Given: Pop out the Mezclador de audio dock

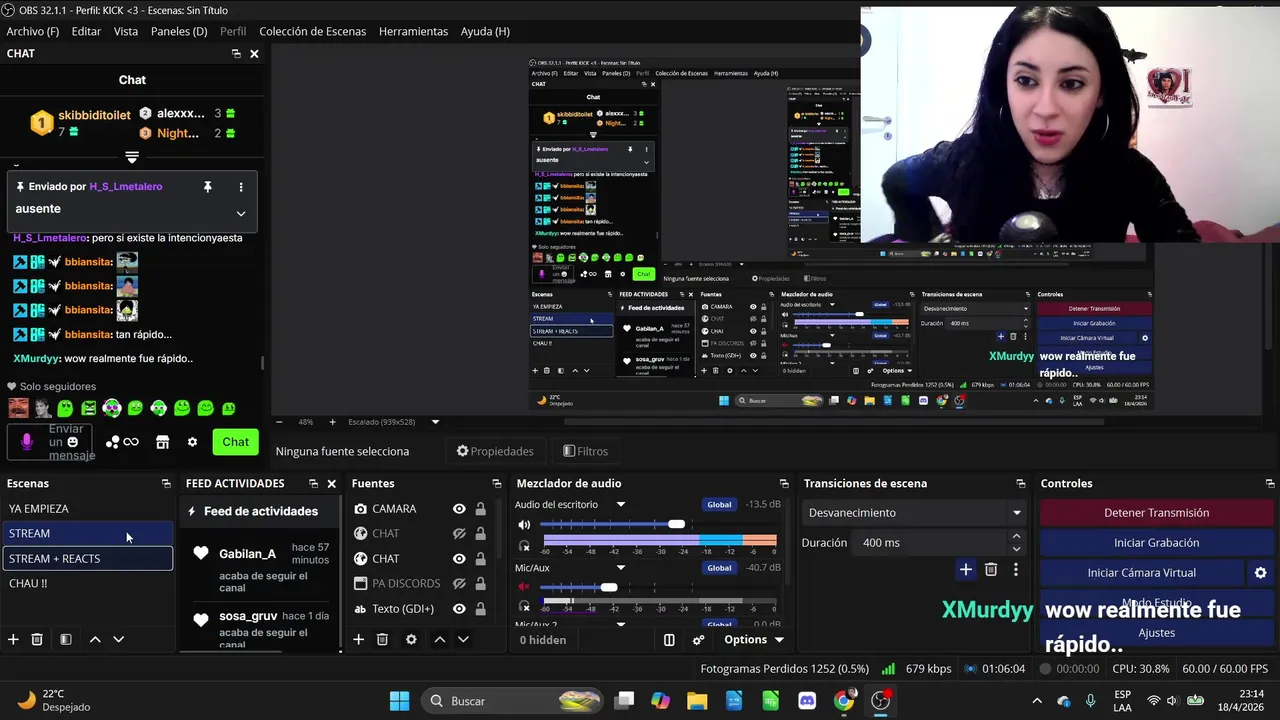Looking at the screenshot, I should [x=784, y=483].
